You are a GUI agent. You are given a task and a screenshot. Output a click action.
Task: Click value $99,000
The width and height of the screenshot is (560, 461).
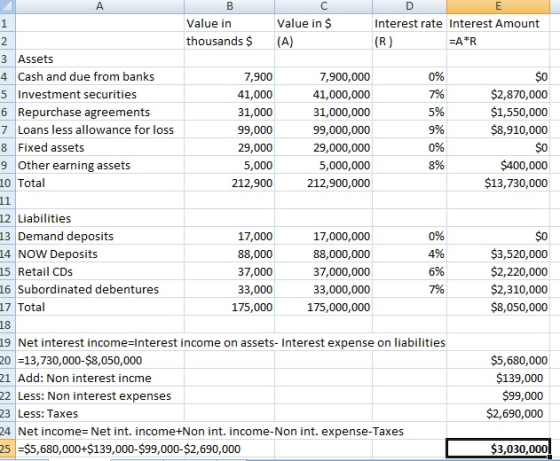[498, 396]
